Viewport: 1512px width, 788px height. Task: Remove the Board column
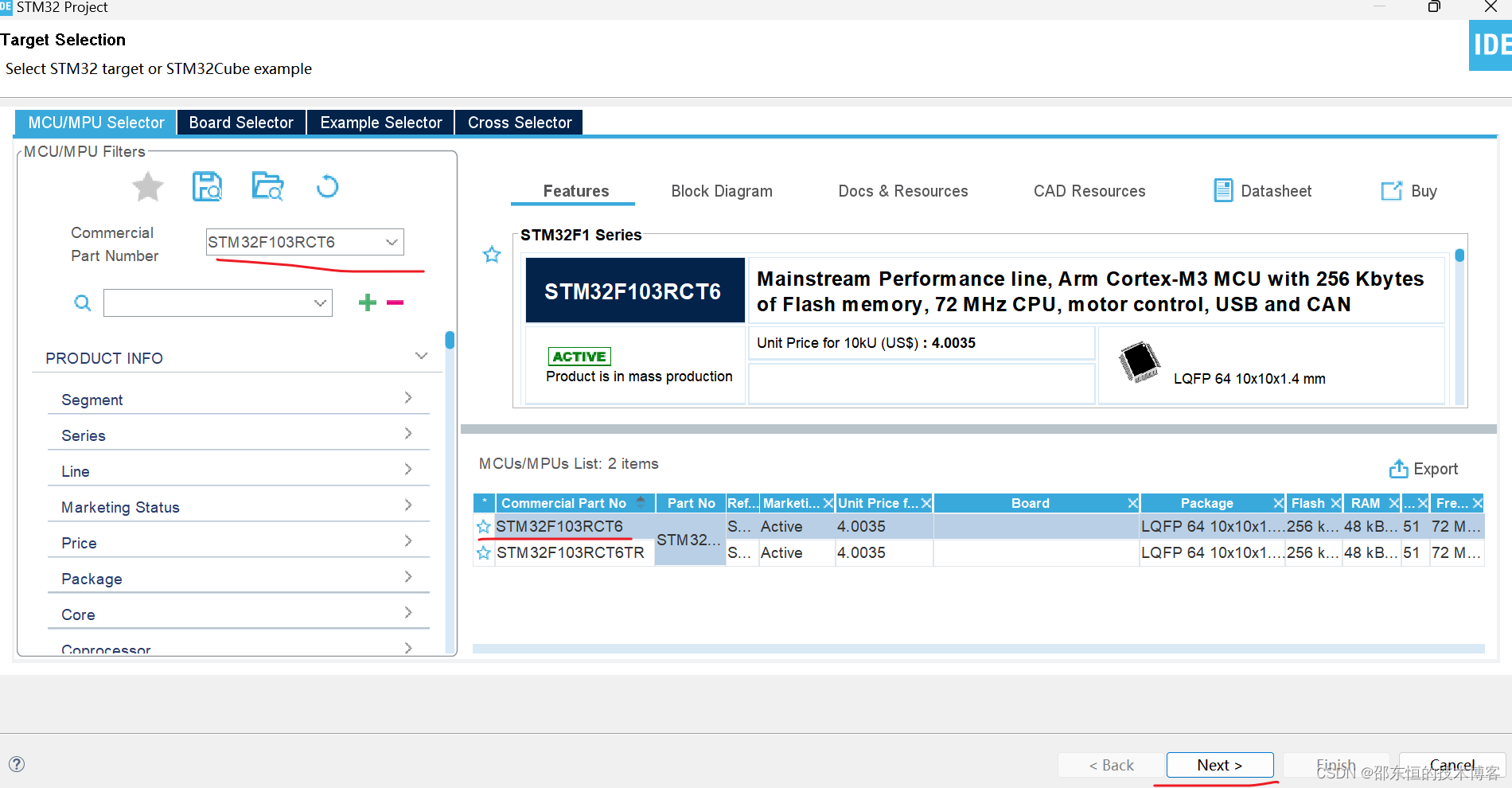pos(1132,503)
